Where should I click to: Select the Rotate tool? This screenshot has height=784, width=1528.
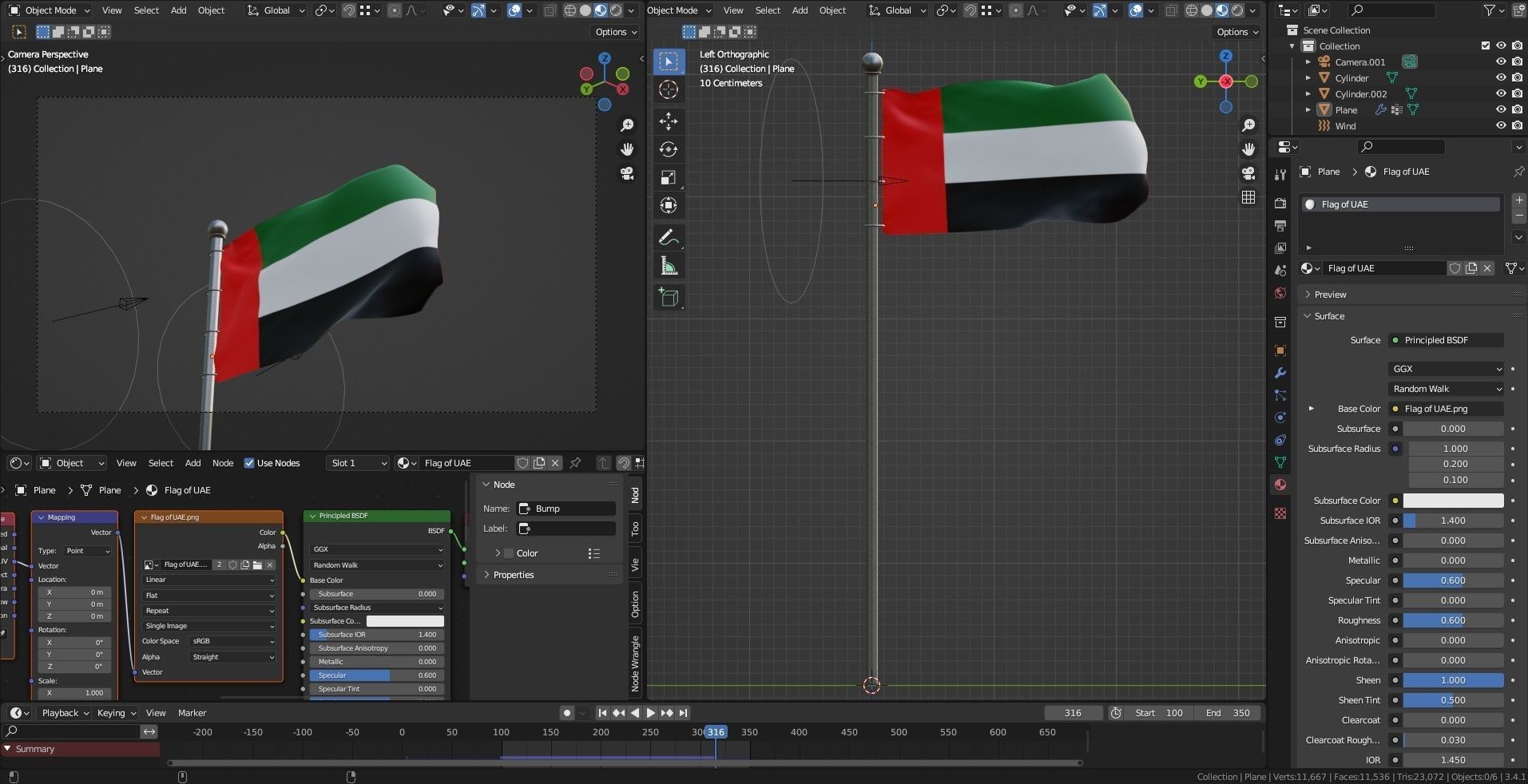(669, 149)
